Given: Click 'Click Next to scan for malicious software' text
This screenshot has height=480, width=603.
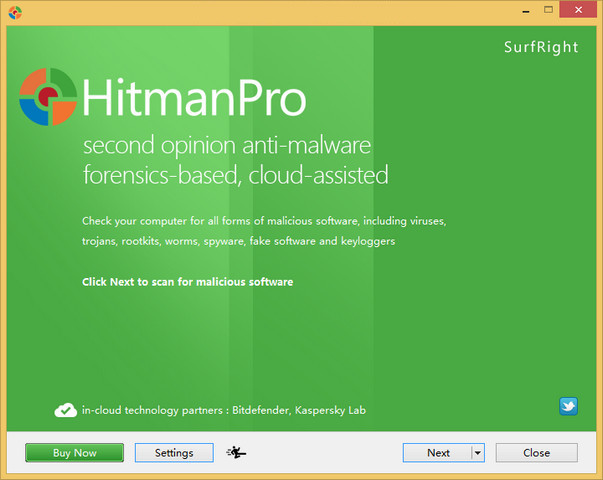Looking at the screenshot, I should pos(187,282).
